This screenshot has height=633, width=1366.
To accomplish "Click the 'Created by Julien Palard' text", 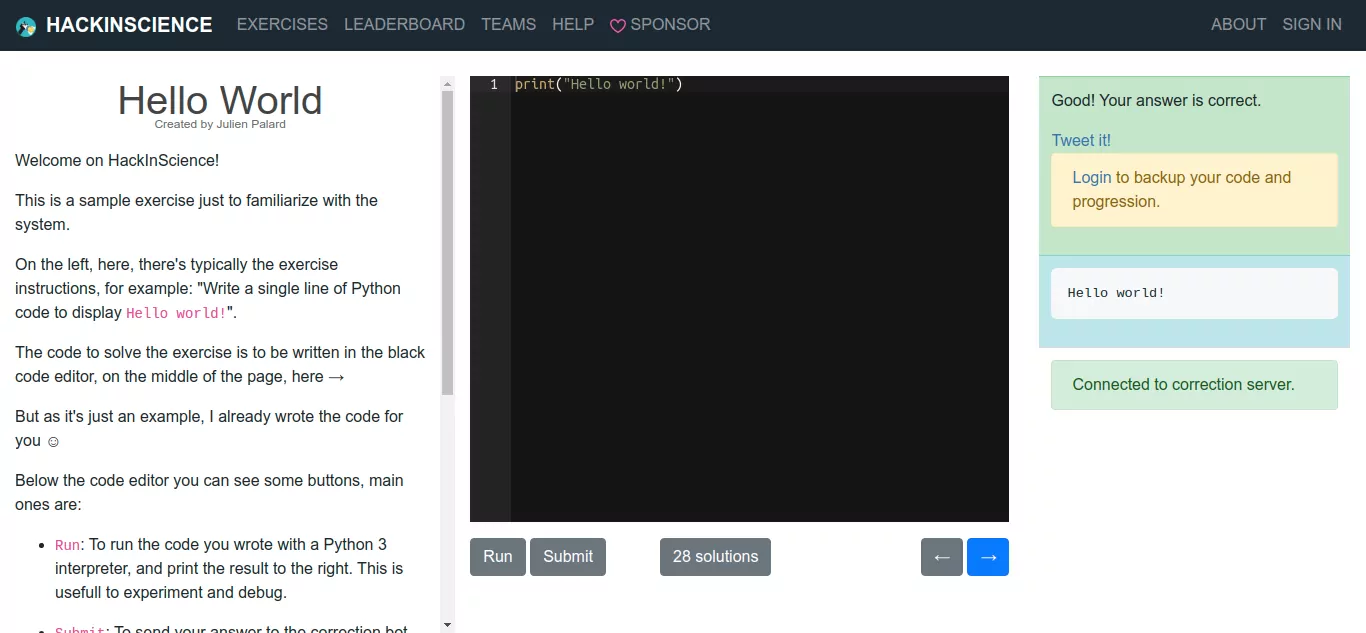I will point(220,125).
